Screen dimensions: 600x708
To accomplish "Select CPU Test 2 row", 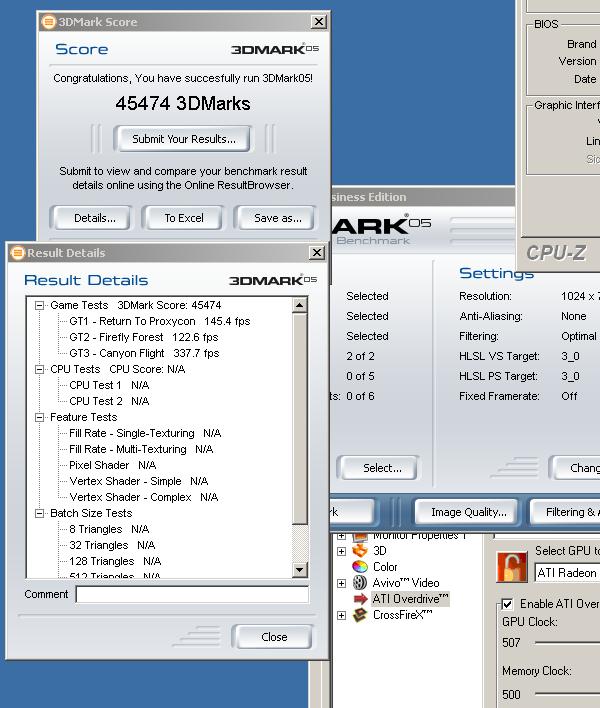I will pyautogui.click(x=109, y=401).
